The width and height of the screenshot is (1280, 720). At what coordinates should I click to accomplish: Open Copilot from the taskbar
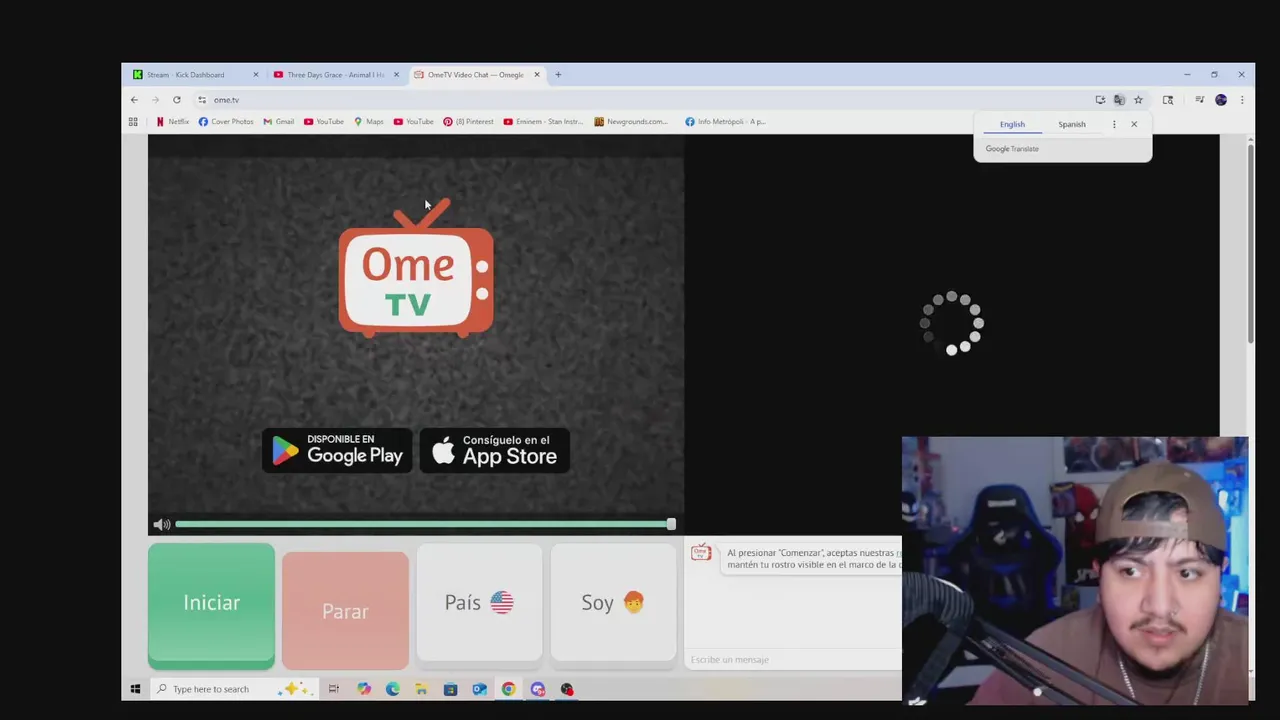point(363,689)
